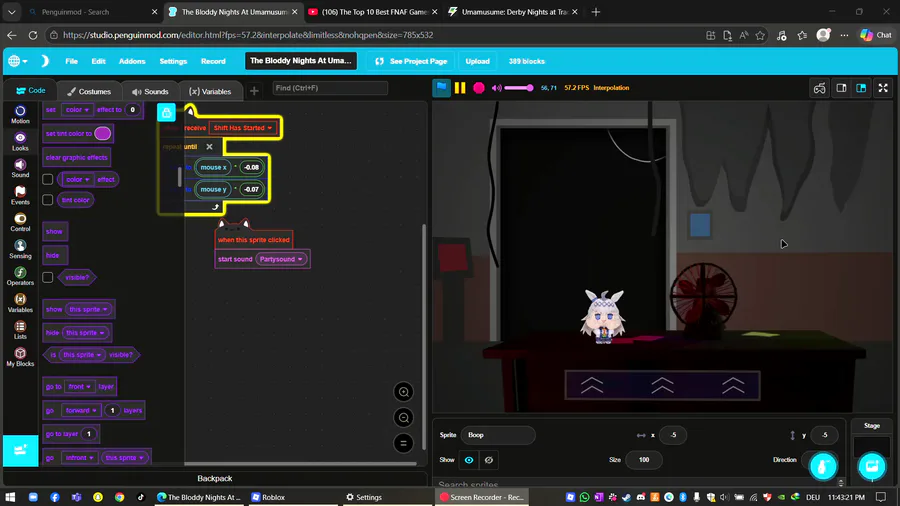
Task: Open the language globe menu
Action: click(17, 61)
